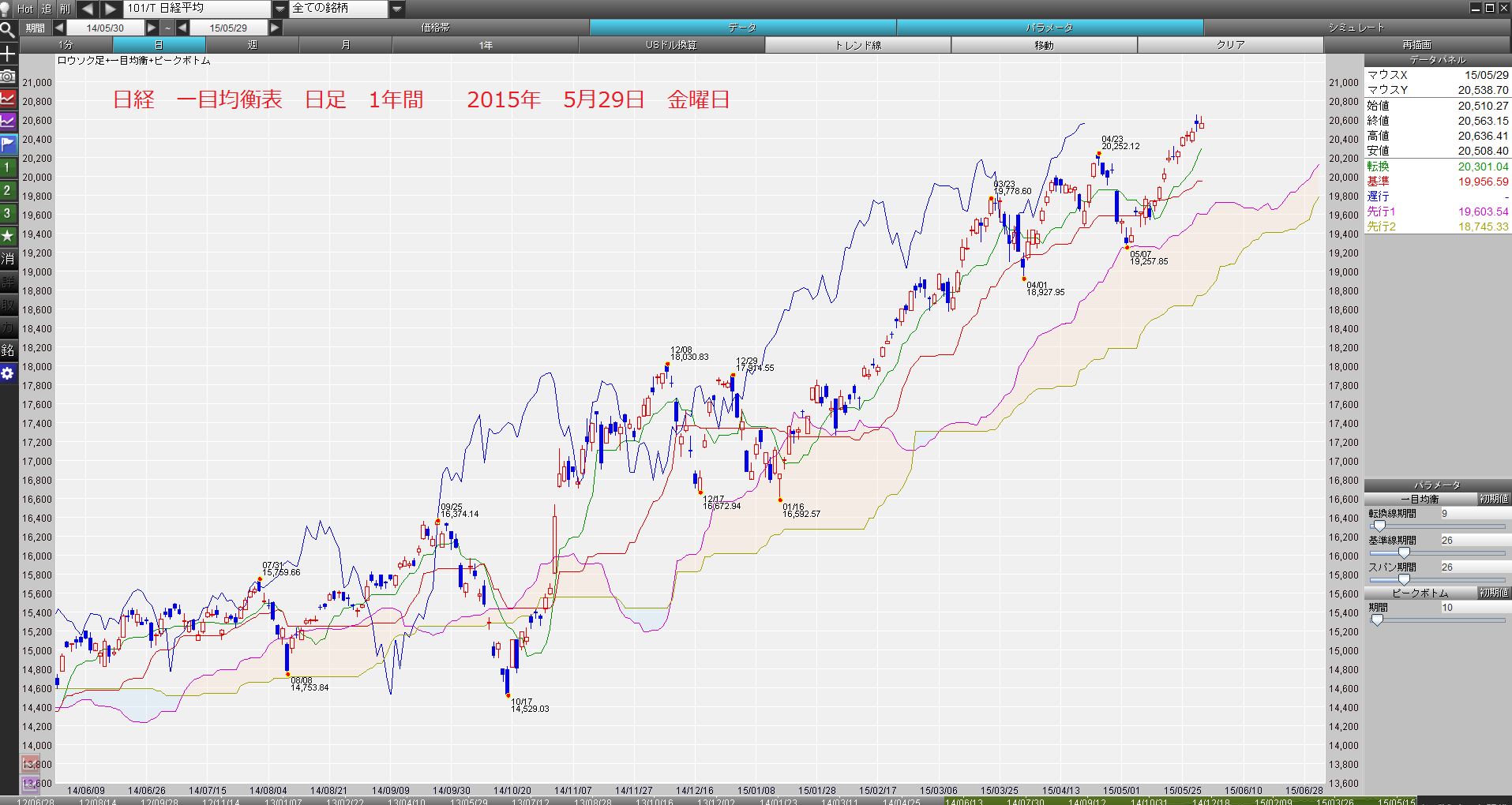Viewport: 1512px width, 805px height.
Task: Click the blue flag icon
Action: (8, 145)
